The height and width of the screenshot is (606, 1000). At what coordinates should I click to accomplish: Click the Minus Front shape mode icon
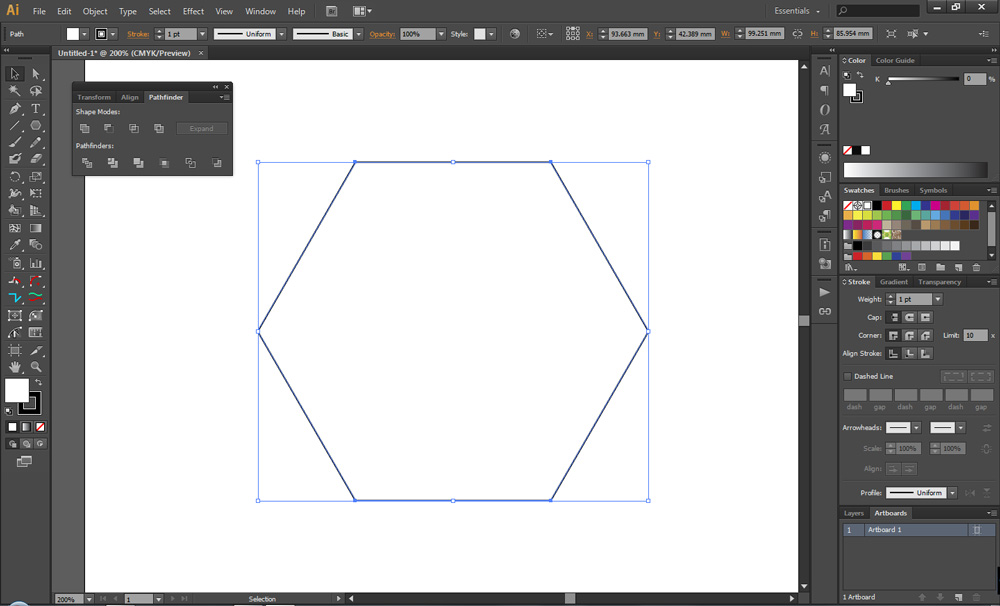pos(109,128)
